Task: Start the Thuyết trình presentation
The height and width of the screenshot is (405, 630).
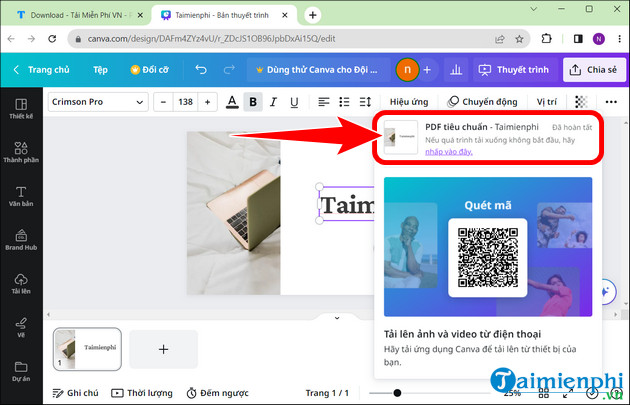Action: [513, 70]
